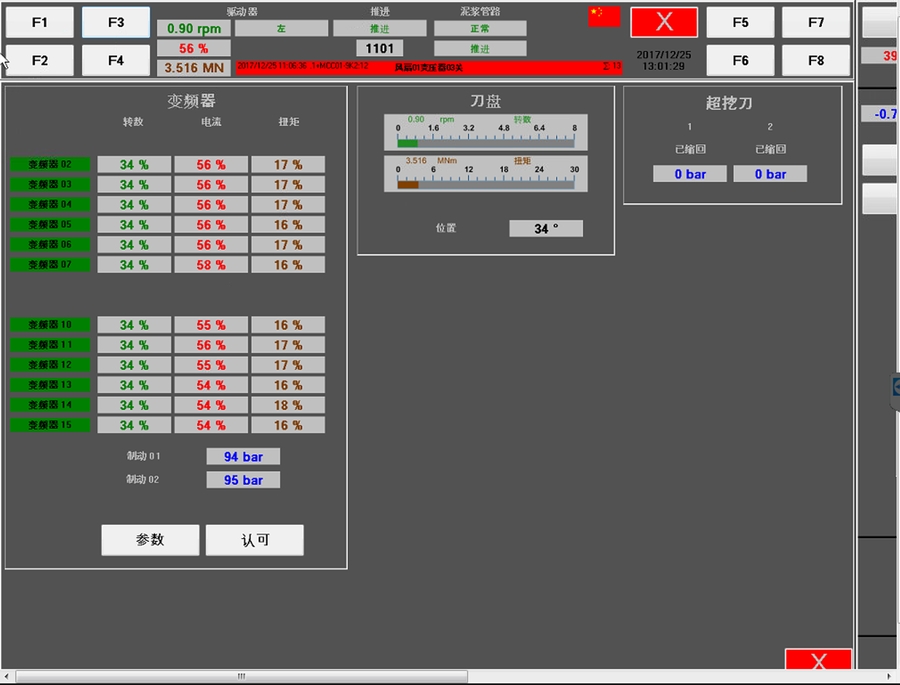The width and height of the screenshot is (900, 685).
Task: Click the 34° position value field
Action: [x=546, y=229]
